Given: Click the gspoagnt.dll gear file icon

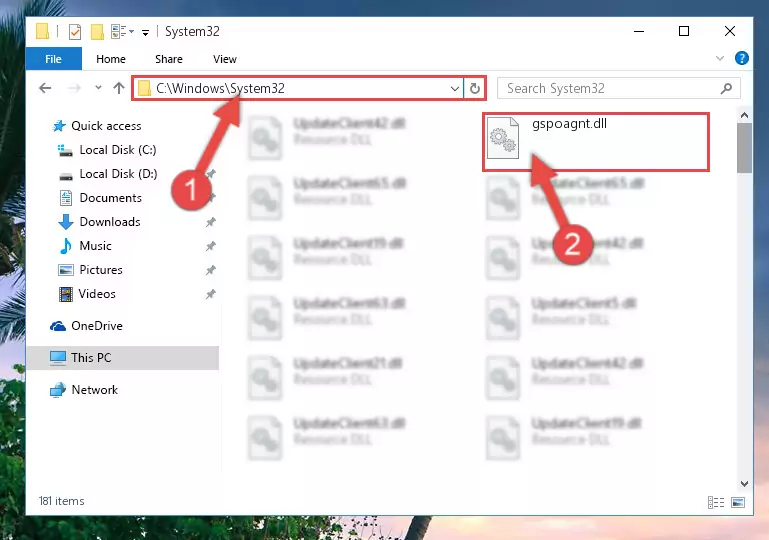Looking at the screenshot, I should point(503,138).
